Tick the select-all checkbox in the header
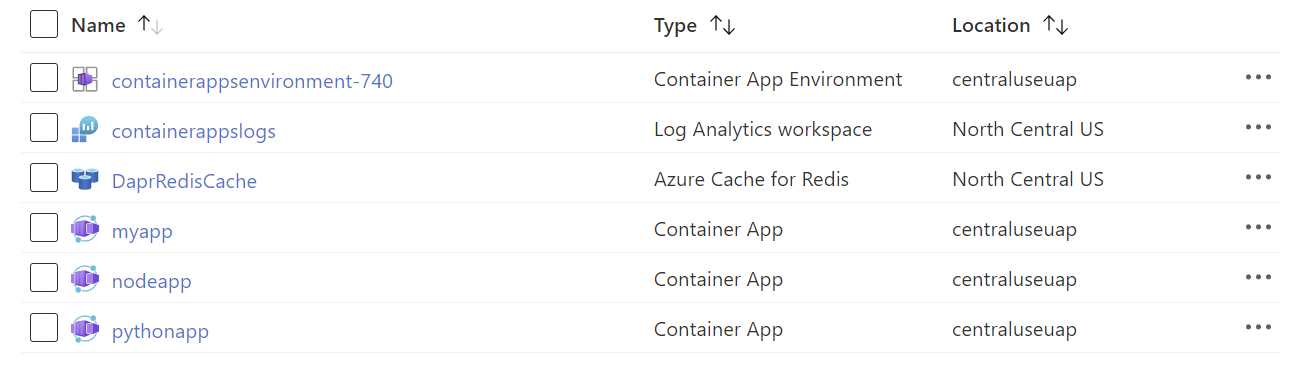This screenshot has width=1292, height=377. [44, 24]
